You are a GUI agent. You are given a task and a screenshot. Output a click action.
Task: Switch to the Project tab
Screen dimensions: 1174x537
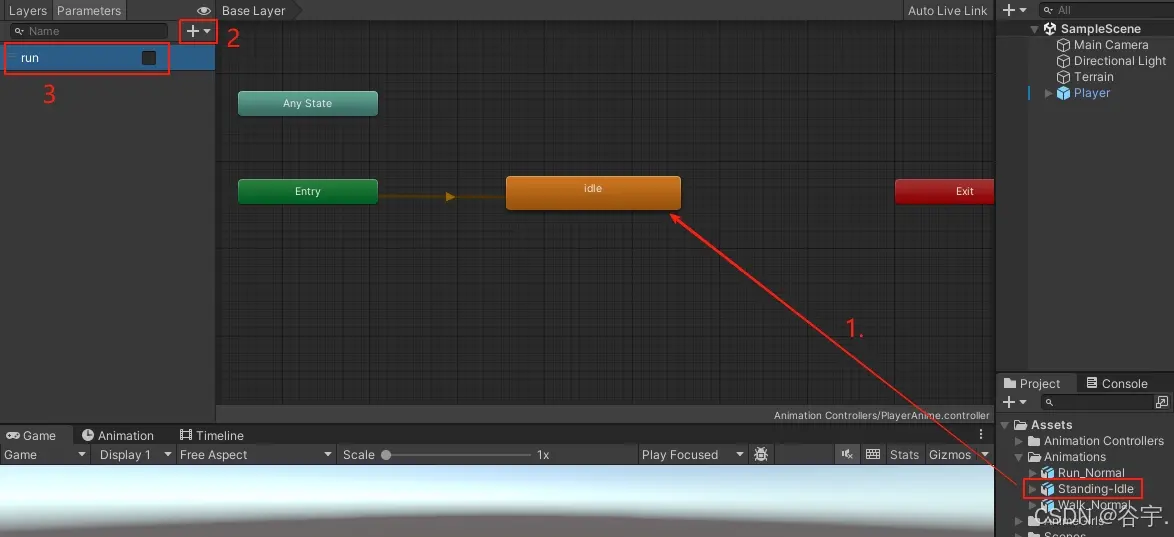pos(1032,383)
